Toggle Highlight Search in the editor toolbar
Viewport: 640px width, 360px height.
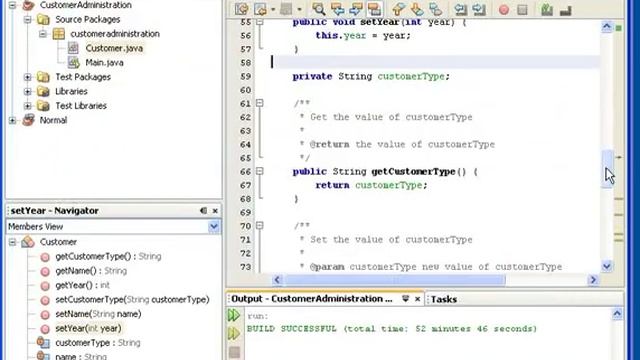click(x=374, y=9)
